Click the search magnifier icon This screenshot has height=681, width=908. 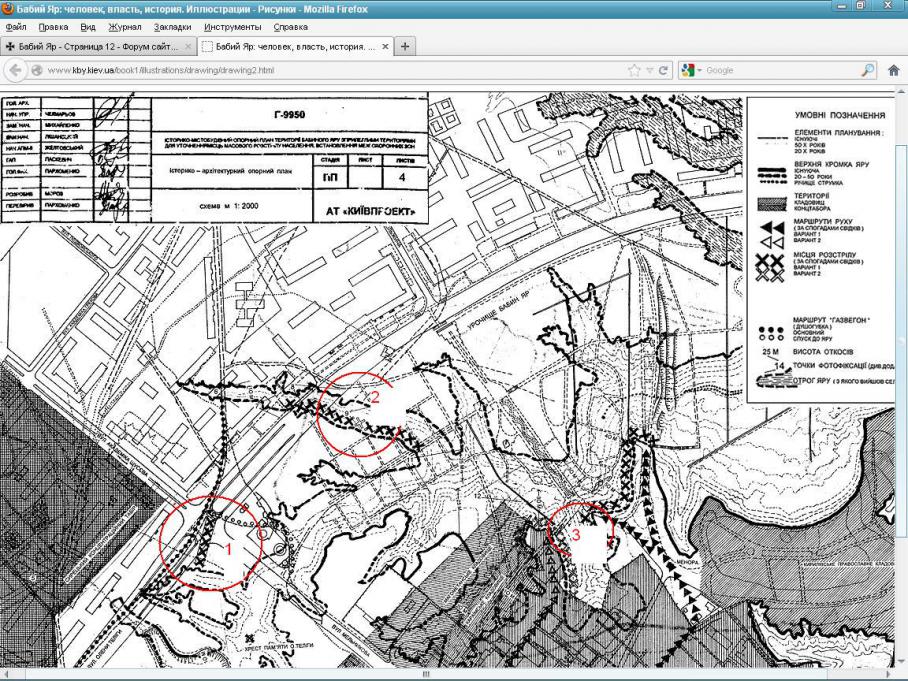[867, 71]
